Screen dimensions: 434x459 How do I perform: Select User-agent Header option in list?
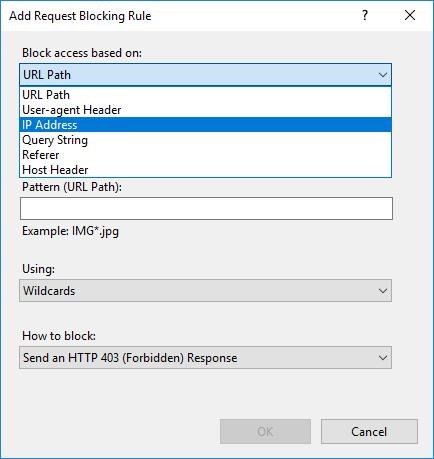click(x=205, y=110)
